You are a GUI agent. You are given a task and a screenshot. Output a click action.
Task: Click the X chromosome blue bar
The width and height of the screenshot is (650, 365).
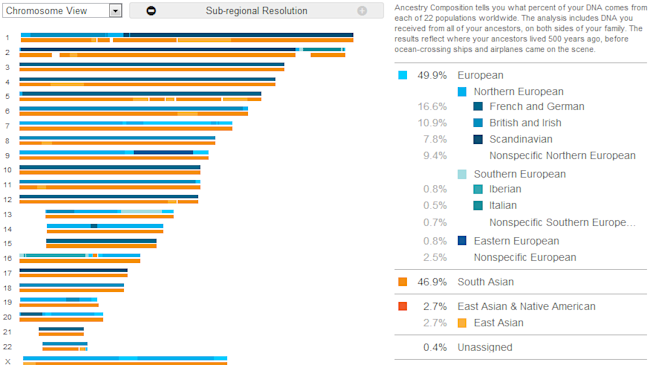coord(125,358)
